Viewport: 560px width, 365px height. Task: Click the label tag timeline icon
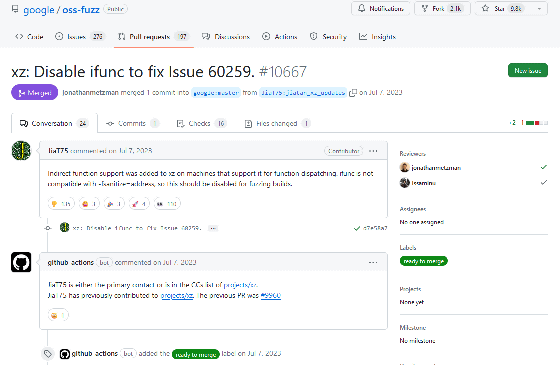tap(48, 354)
